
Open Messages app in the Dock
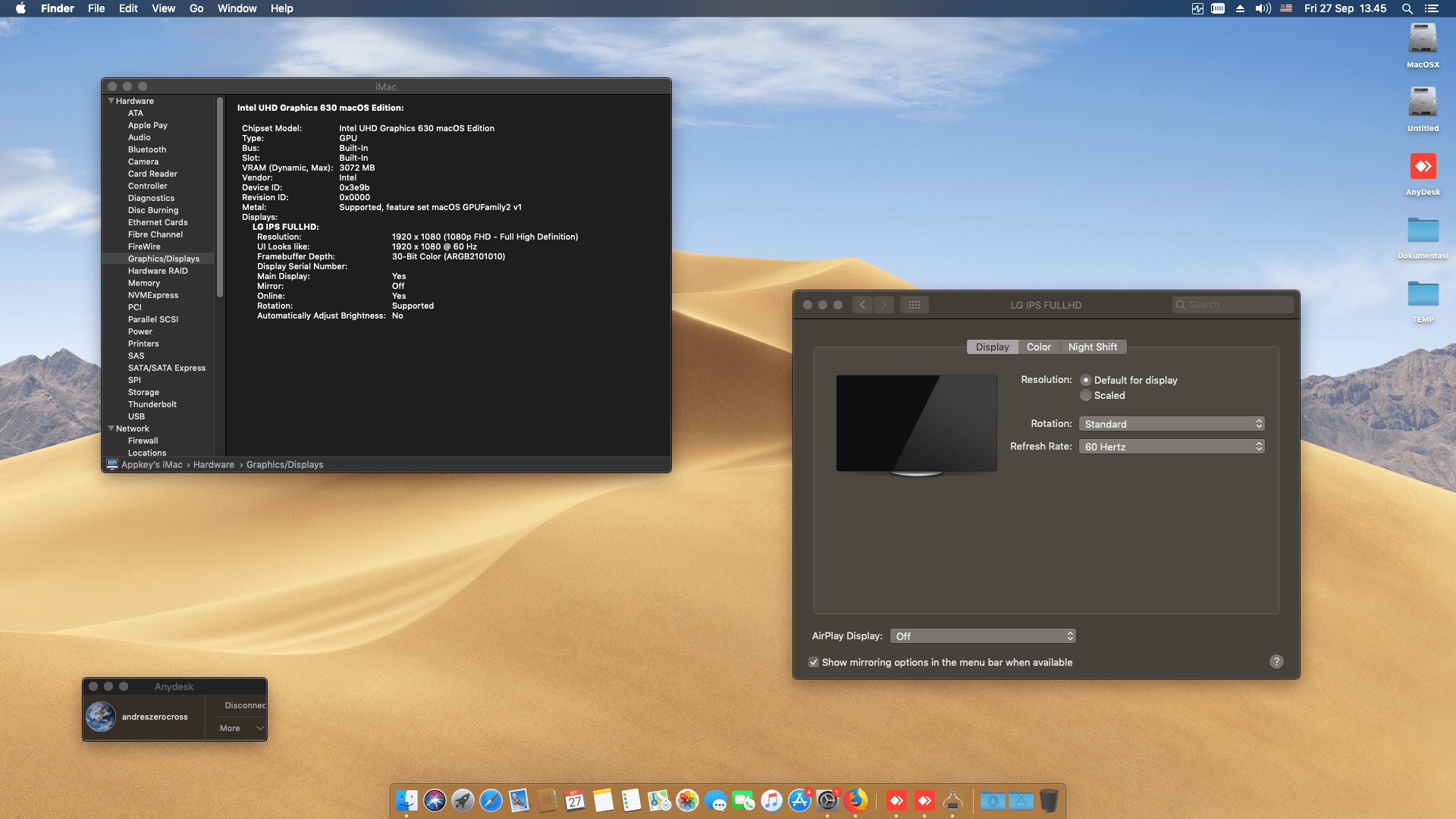(x=715, y=800)
